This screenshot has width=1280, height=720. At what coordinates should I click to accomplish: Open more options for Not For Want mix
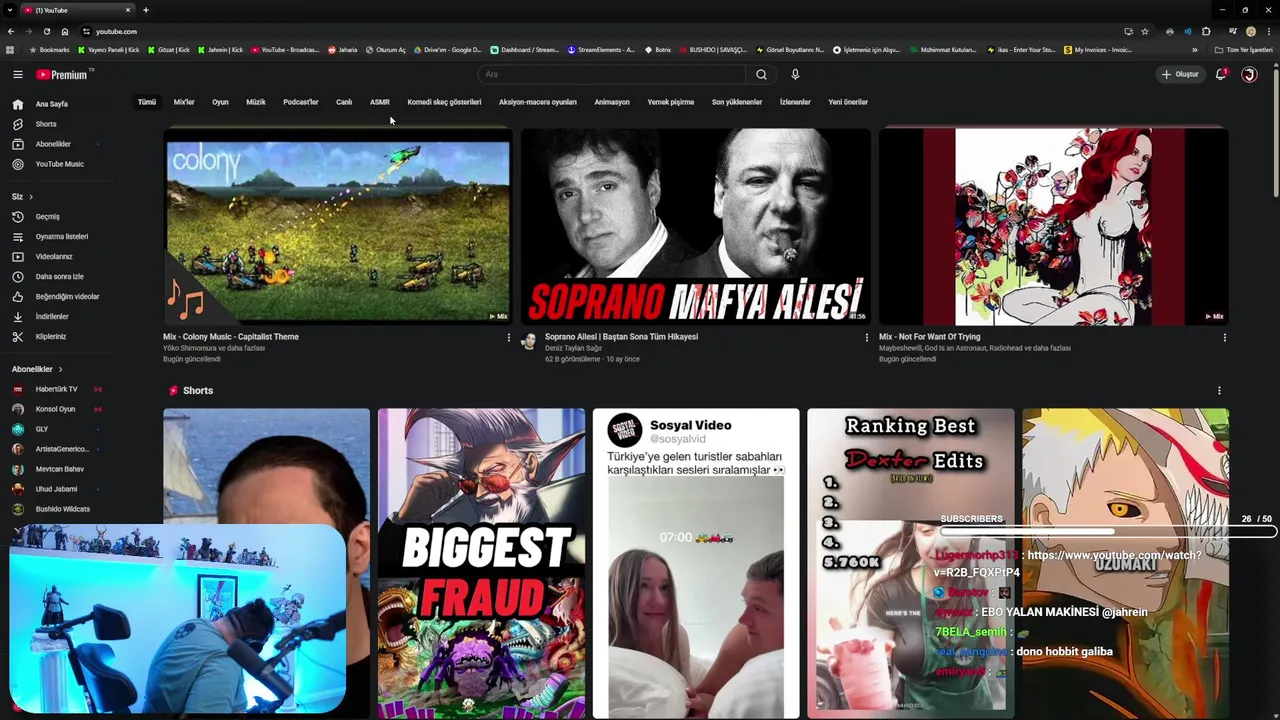tap(1224, 338)
